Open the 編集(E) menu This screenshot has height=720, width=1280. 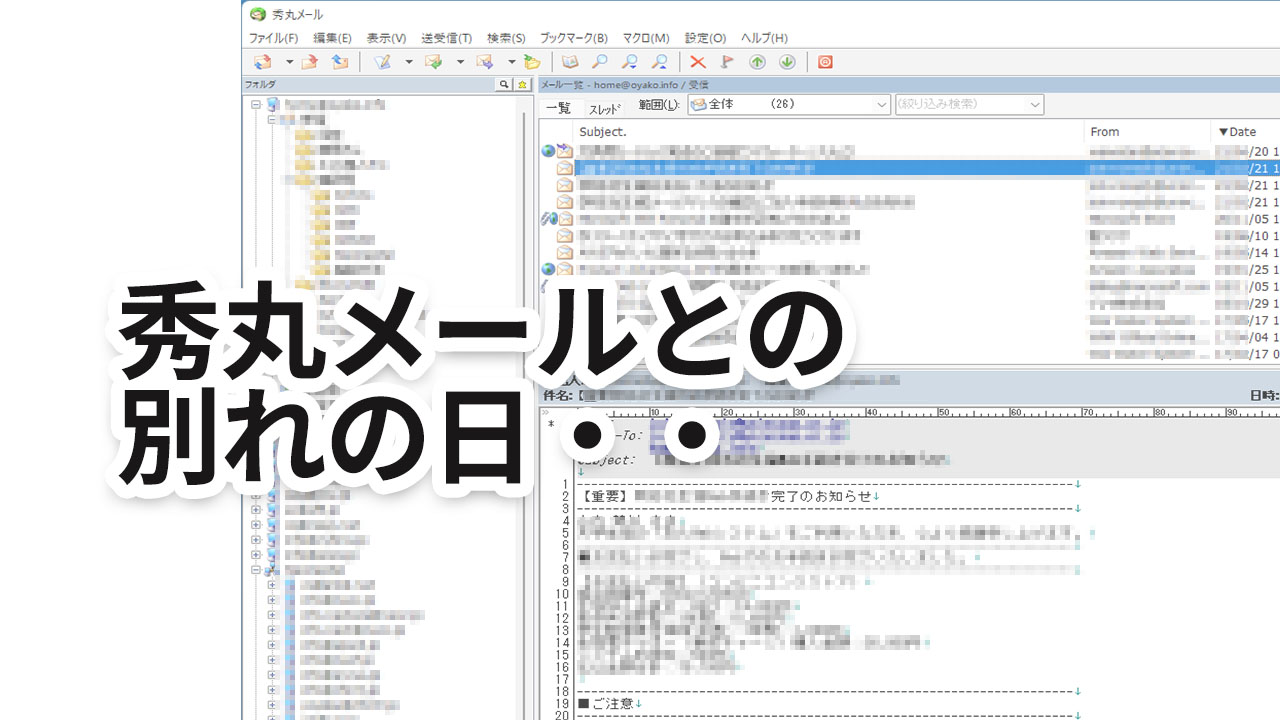[332, 38]
